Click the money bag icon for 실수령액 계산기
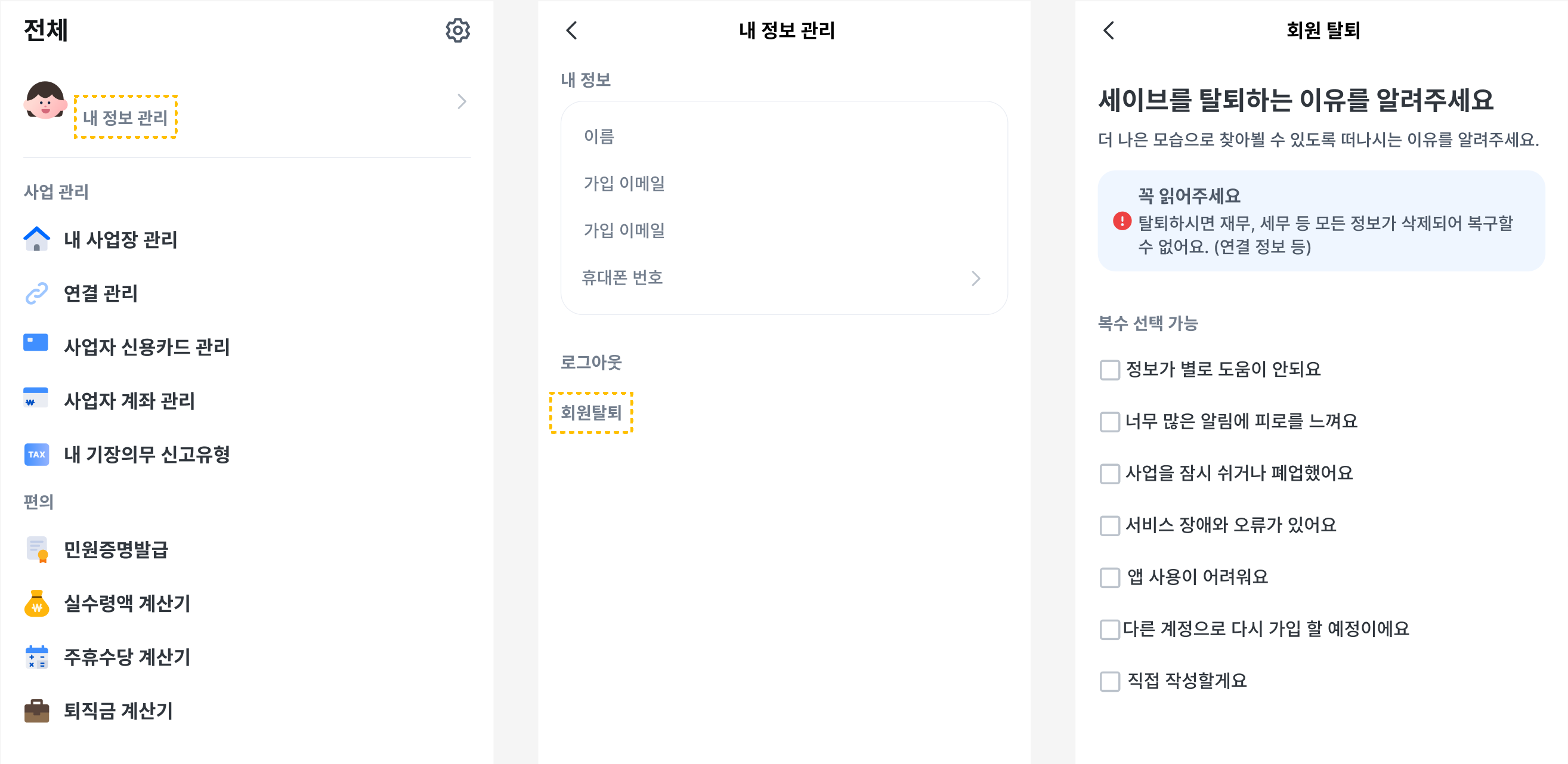 (36, 604)
